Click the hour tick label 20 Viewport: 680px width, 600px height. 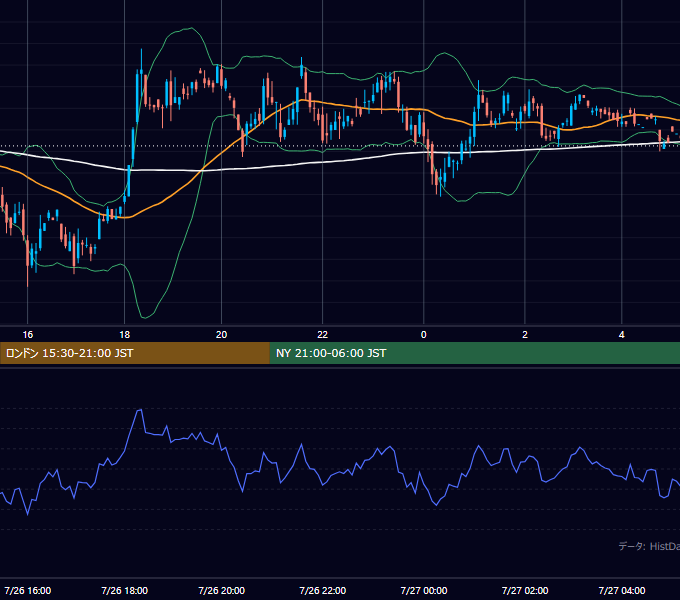point(222,335)
